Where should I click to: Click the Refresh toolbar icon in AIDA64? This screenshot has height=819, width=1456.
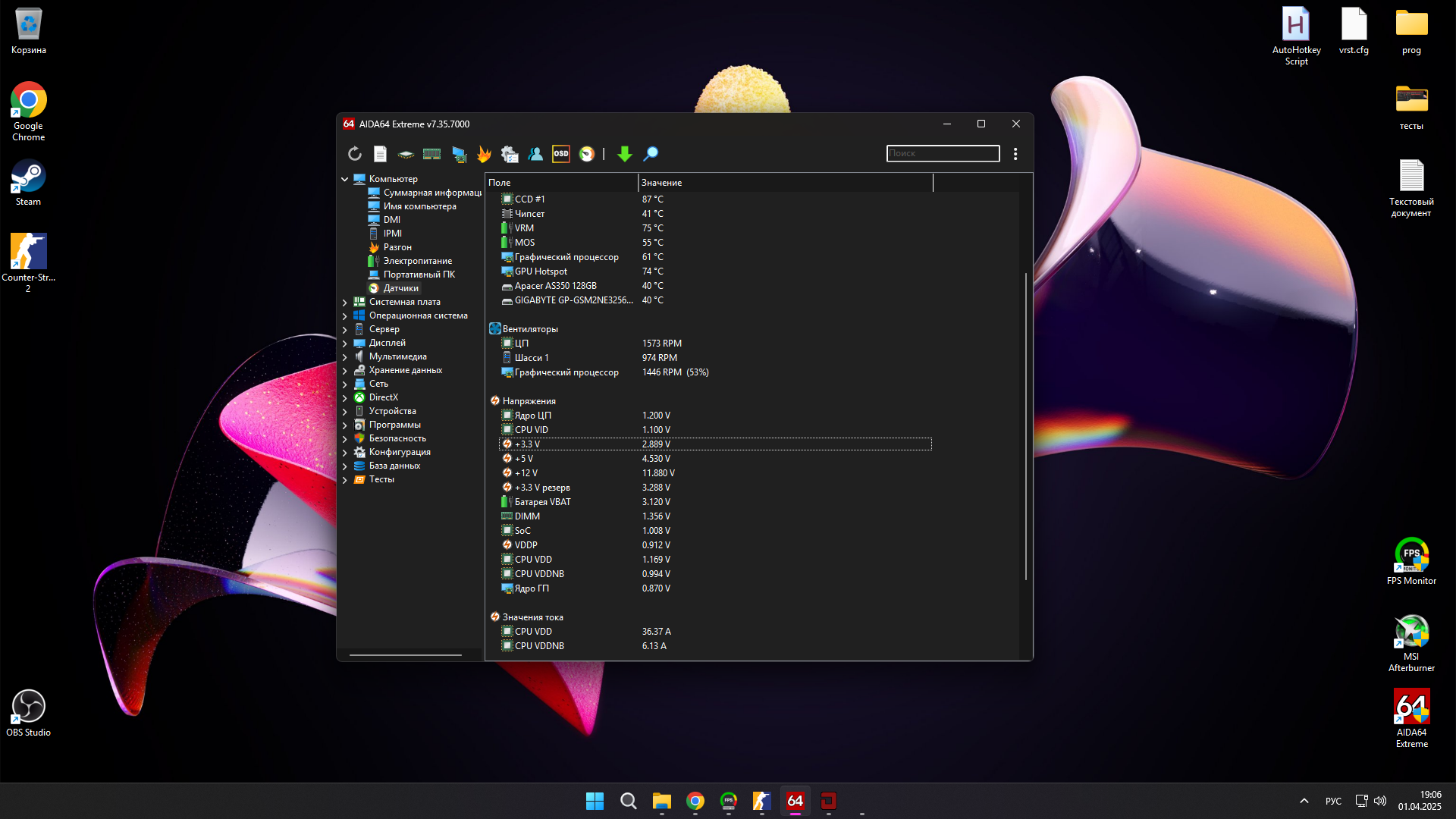coord(355,154)
